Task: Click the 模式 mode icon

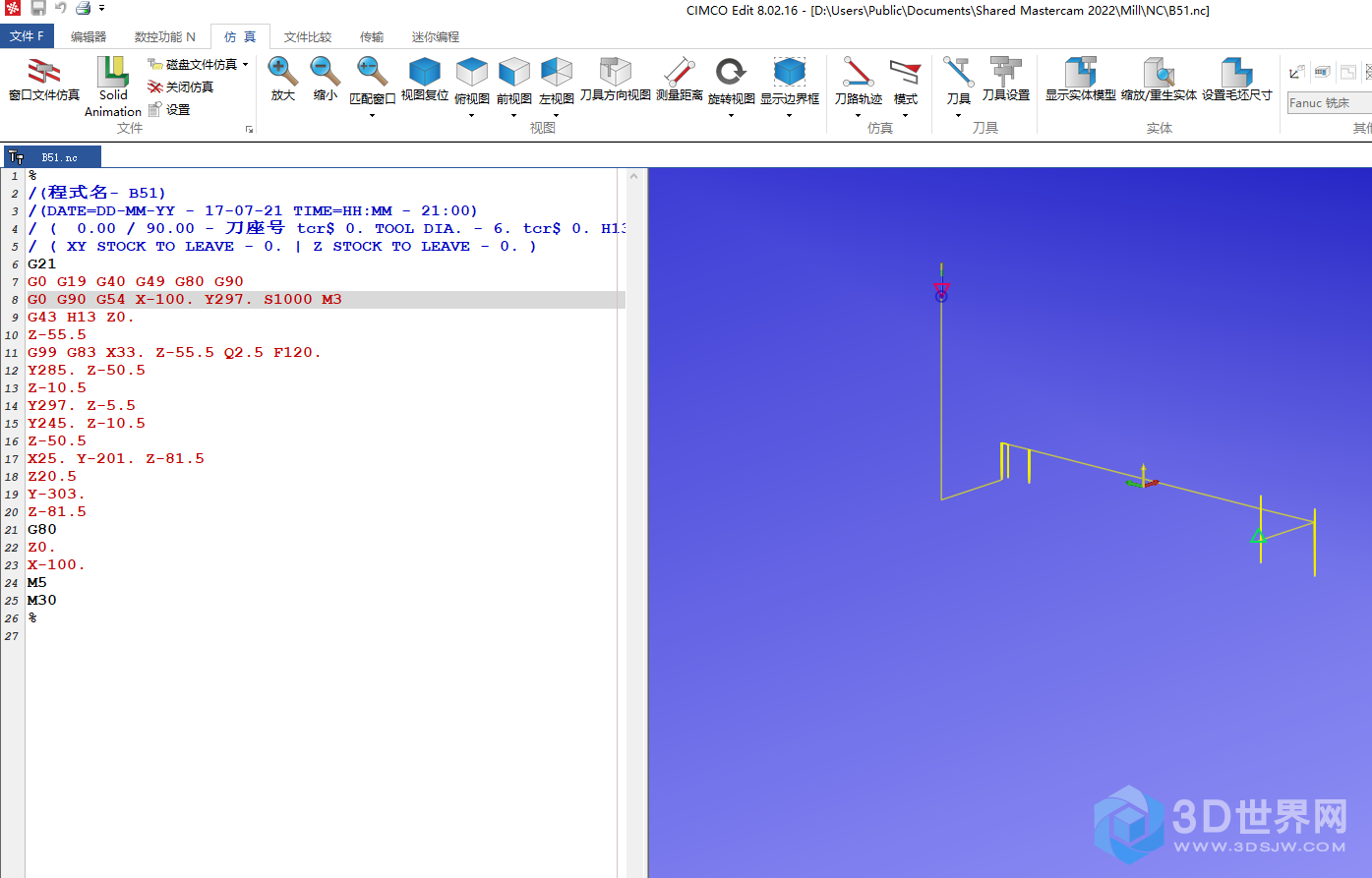Action: (905, 72)
